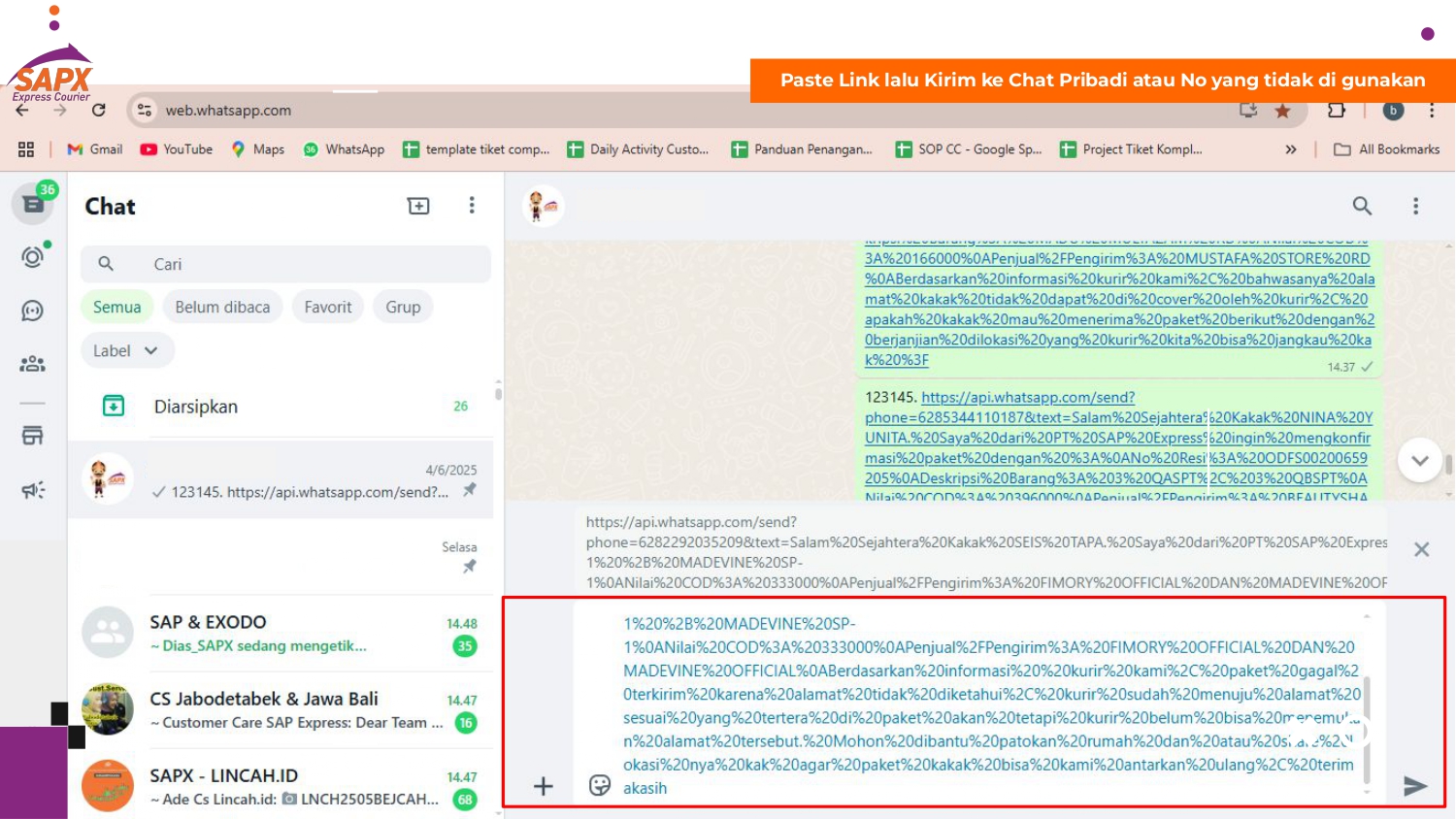Click the chat list scrollbar
The width and height of the screenshot is (1456, 819).
498,392
